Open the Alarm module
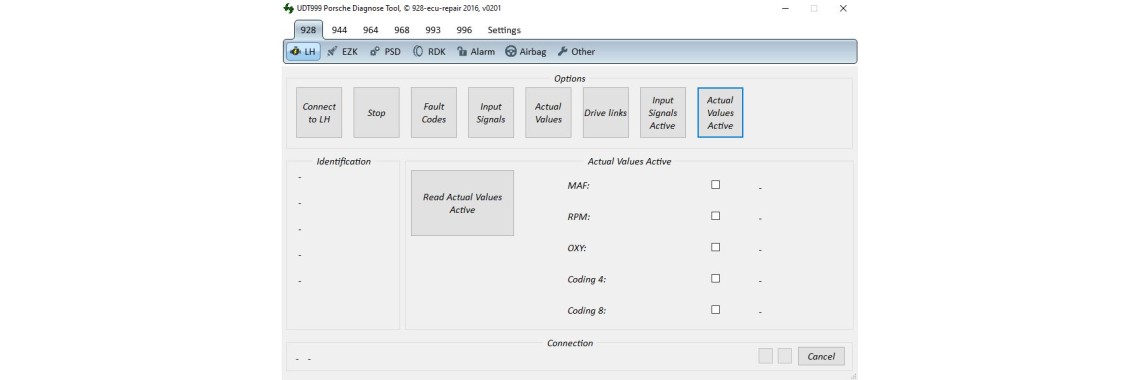 coord(475,52)
